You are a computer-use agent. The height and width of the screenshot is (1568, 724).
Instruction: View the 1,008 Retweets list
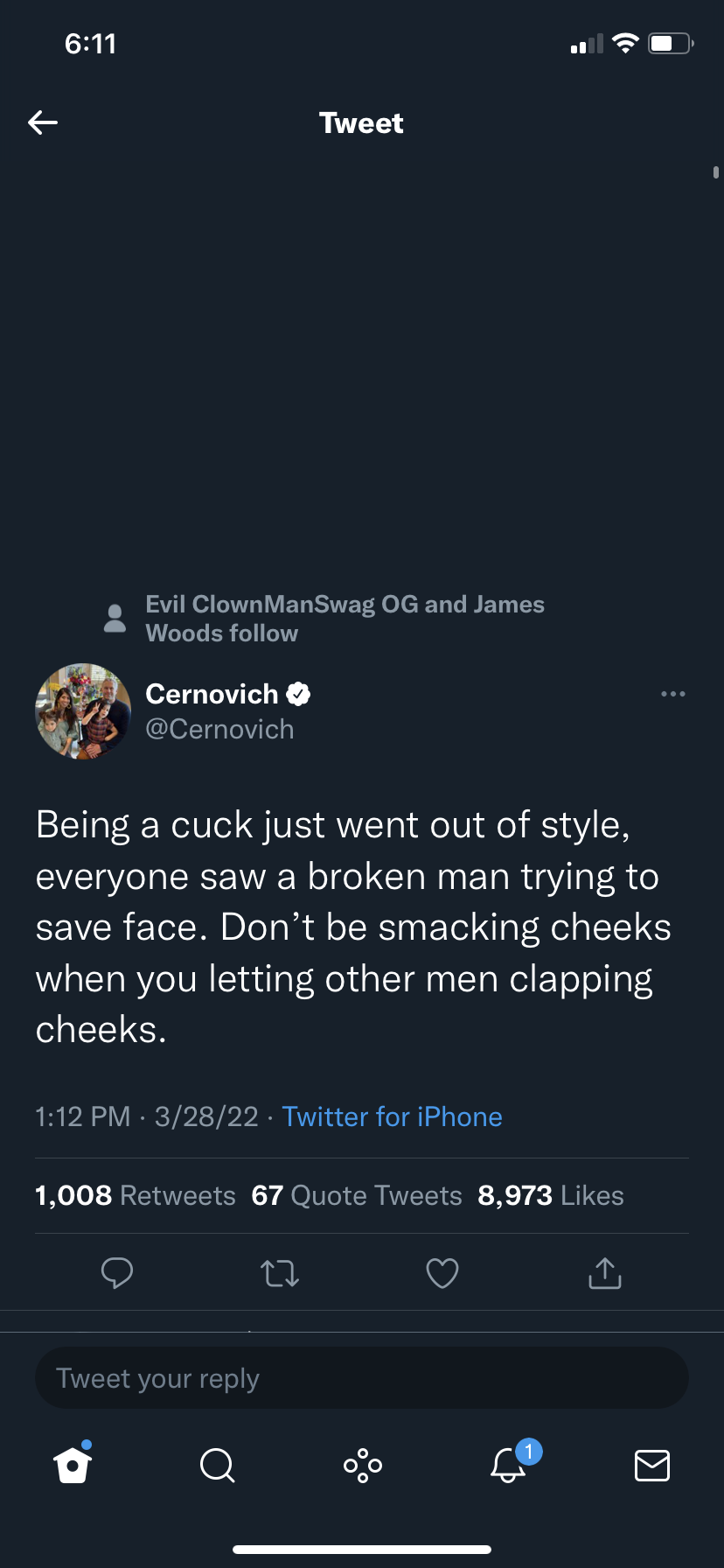(136, 1195)
